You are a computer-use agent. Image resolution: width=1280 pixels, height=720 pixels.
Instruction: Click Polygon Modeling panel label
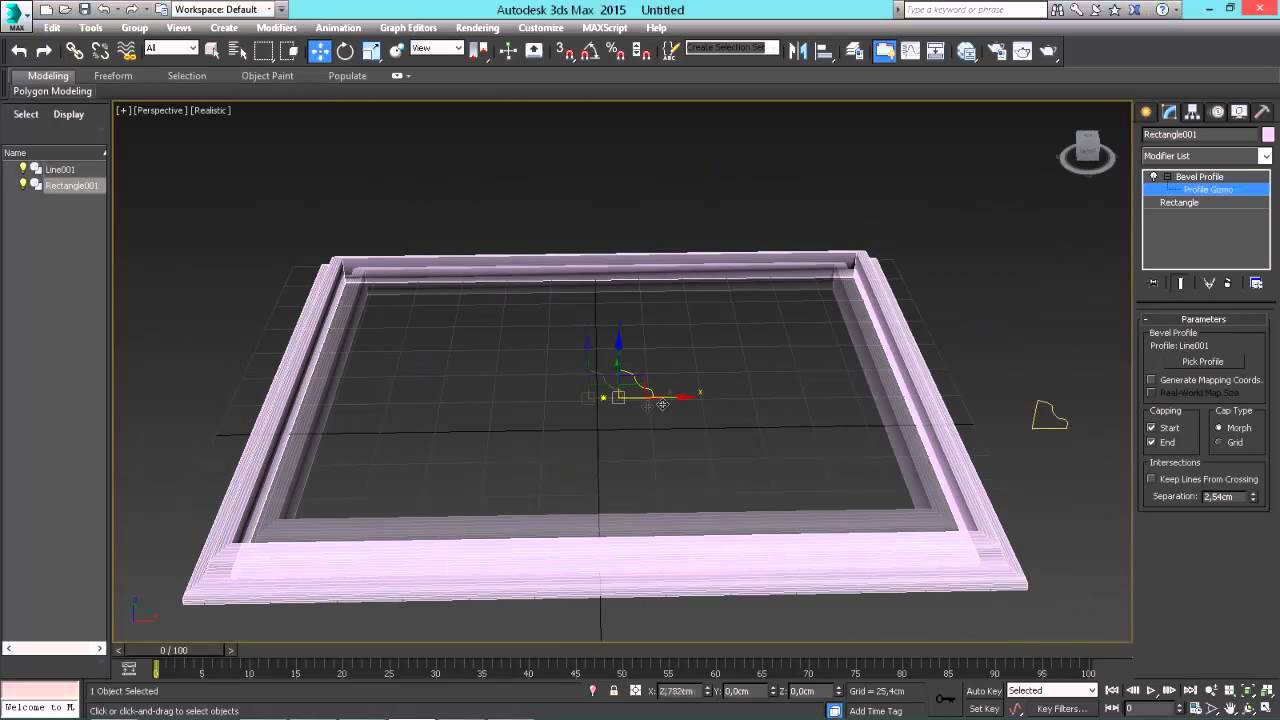click(x=53, y=91)
